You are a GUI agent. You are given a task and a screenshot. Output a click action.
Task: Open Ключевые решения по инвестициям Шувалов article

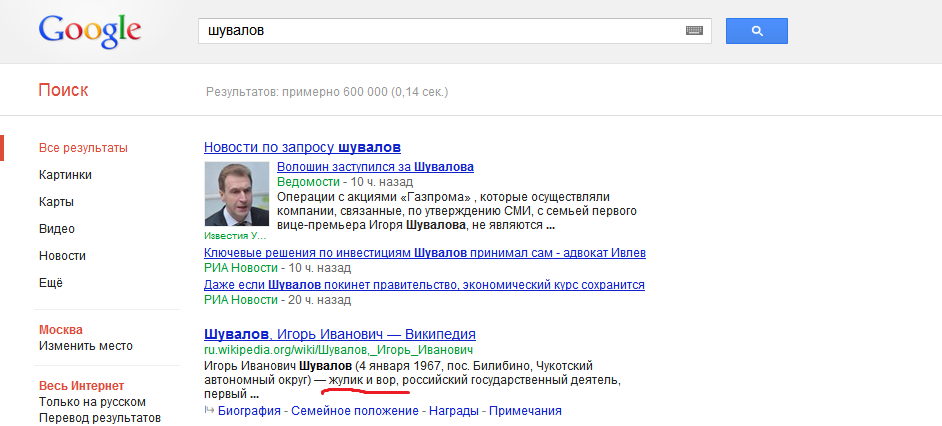click(425, 253)
